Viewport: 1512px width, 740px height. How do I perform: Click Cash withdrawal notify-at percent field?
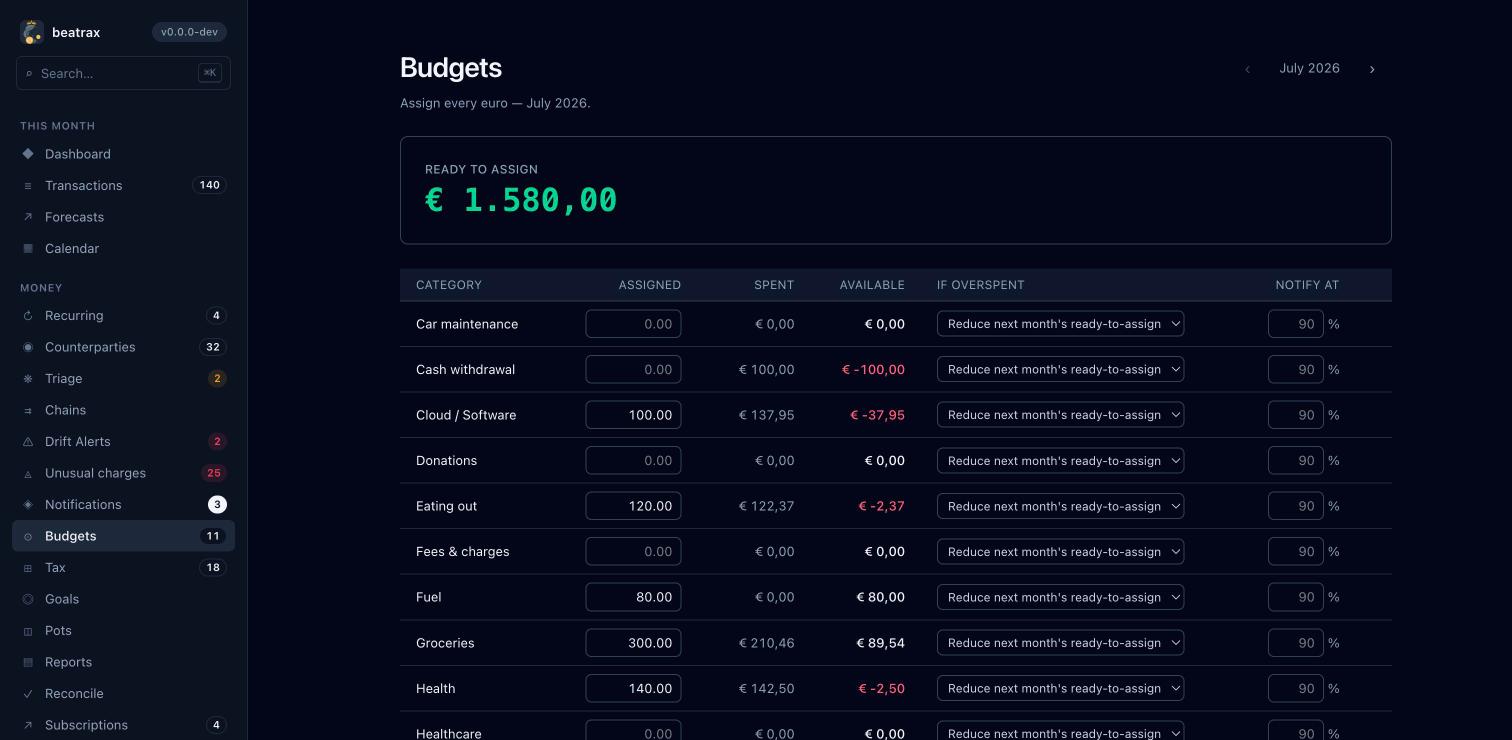1296,369
